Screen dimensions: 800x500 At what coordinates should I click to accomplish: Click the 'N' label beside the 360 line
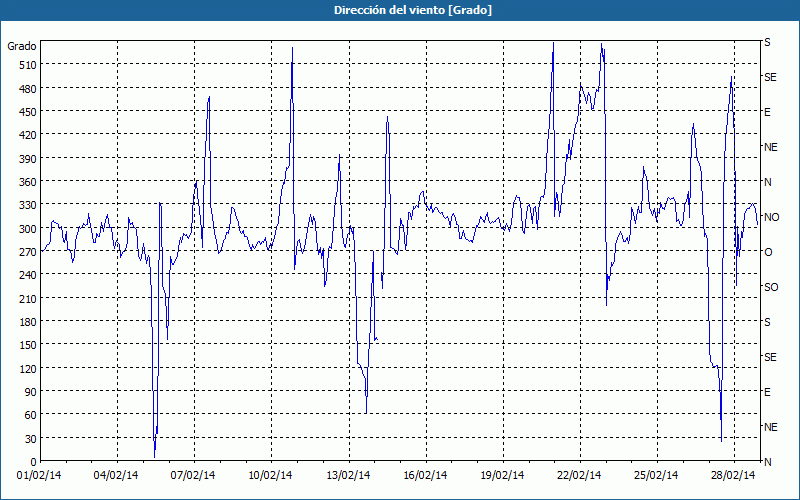click(x=767, y=182)
